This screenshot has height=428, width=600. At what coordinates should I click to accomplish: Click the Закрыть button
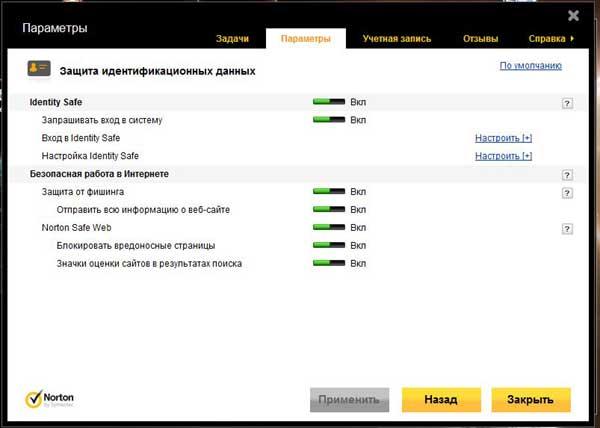[x=531, y=400]
